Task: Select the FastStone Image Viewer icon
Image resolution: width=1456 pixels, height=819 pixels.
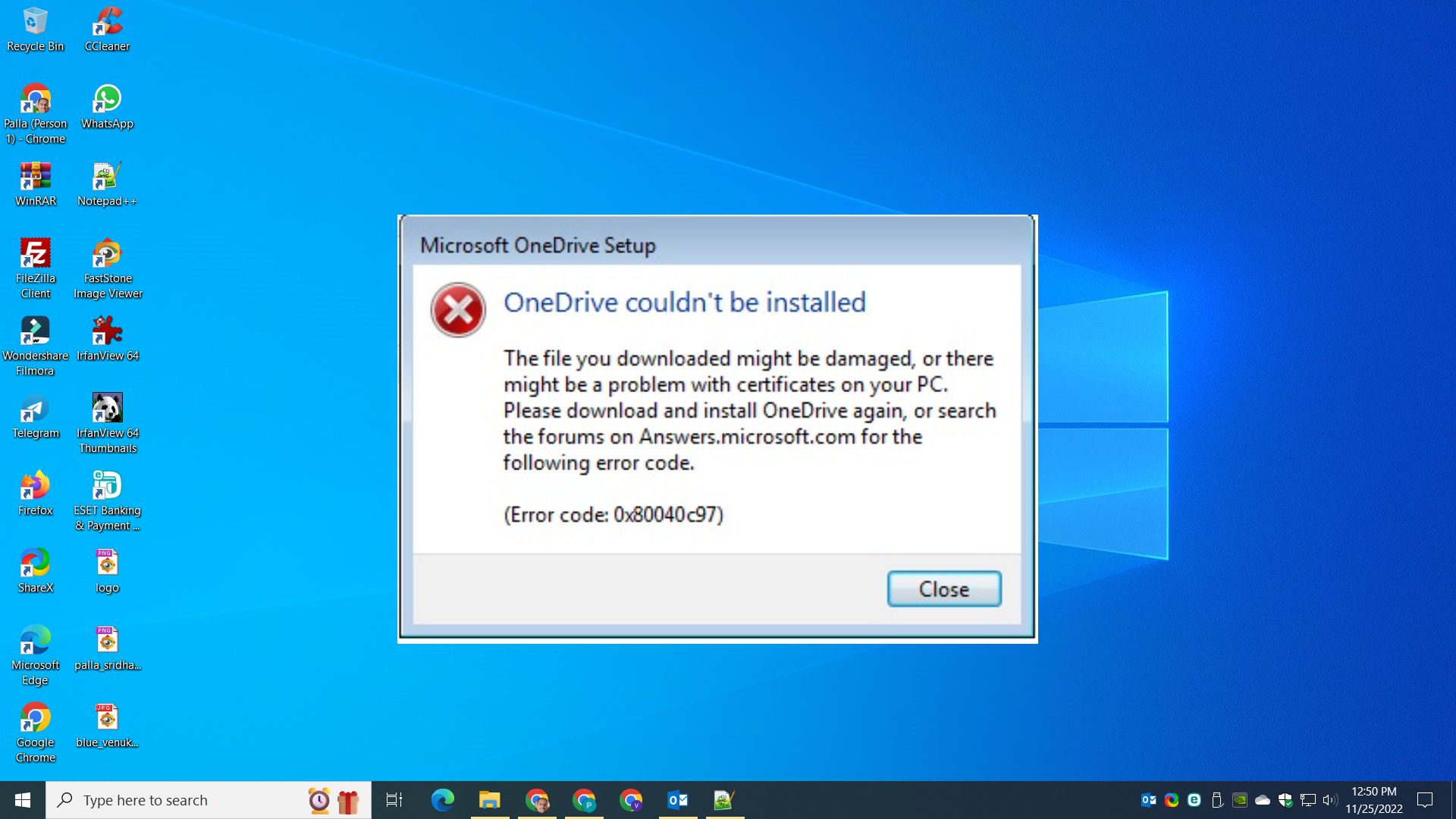Action: (x=107, y=270)
